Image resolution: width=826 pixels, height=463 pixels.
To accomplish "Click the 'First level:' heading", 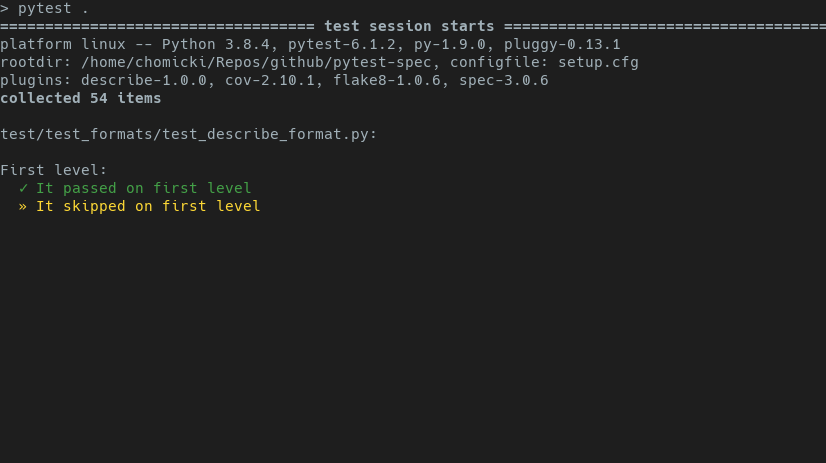I will coord(54,170).
